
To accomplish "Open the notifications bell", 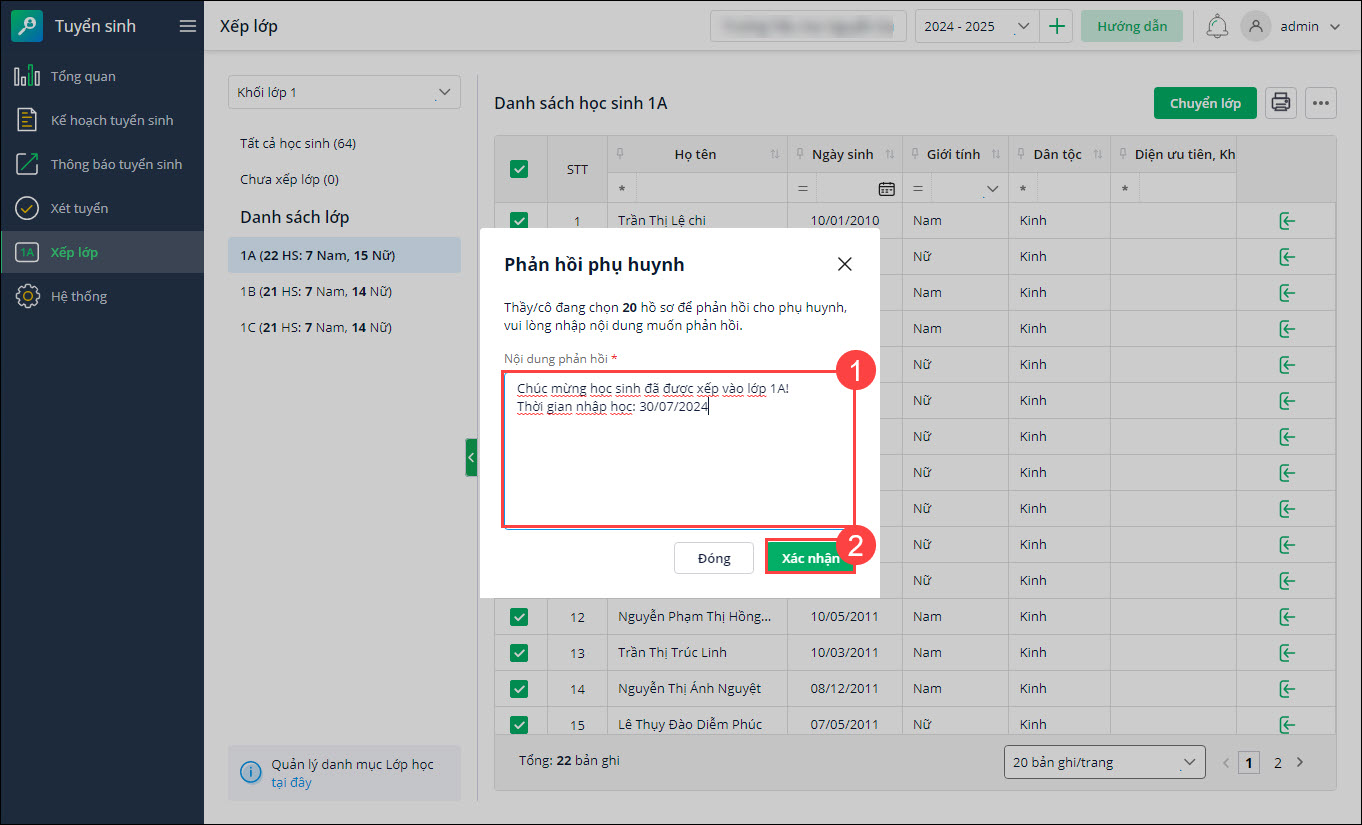I will click(1217, 27).
